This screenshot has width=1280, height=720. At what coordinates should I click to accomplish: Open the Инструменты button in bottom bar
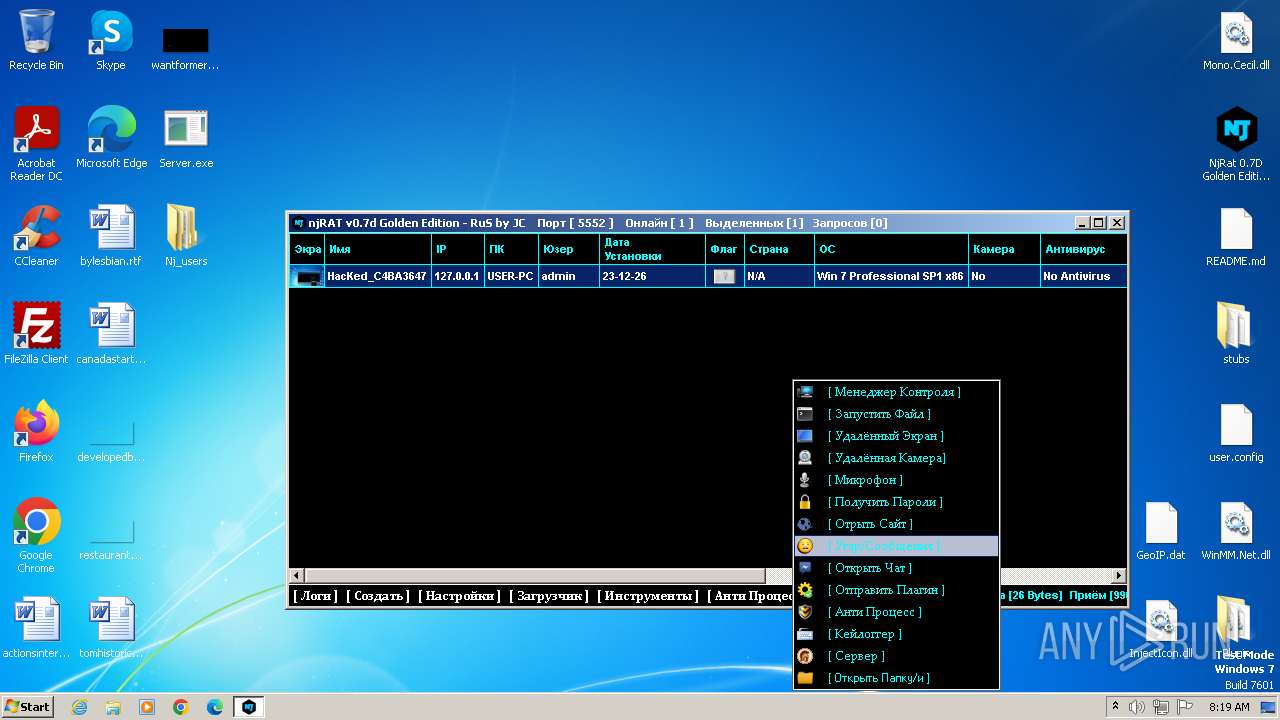tap(648, 596)
